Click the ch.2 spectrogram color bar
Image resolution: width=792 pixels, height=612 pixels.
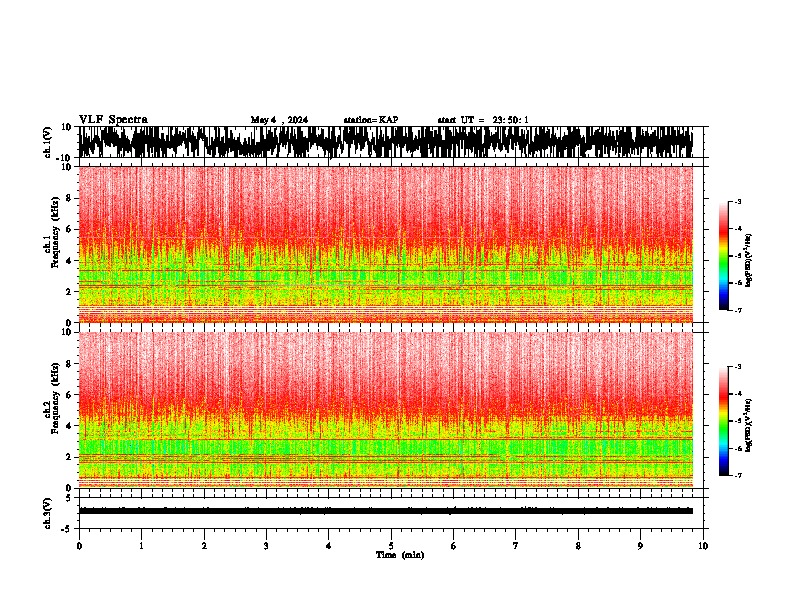[723, 421]
